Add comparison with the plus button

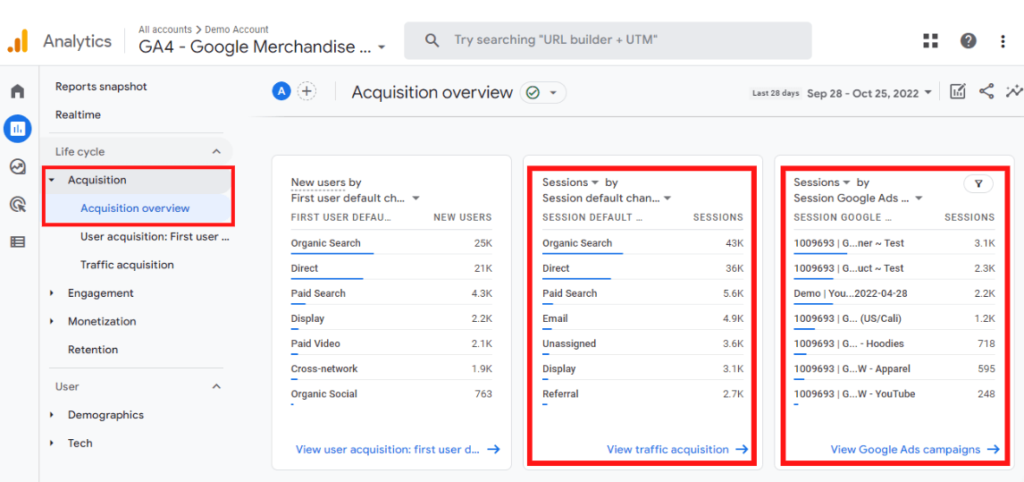click(306, 92)
